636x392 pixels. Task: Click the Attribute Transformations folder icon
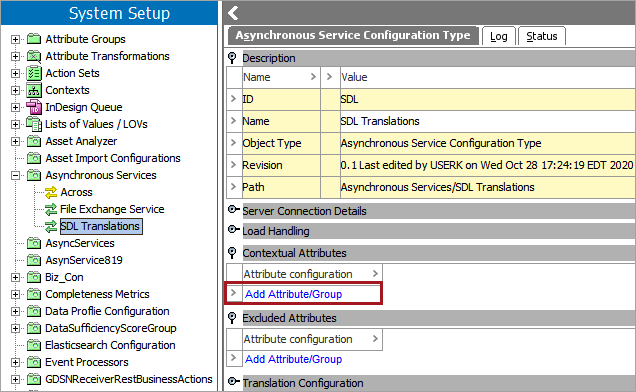pyautogui.click(x=34, y=56)
